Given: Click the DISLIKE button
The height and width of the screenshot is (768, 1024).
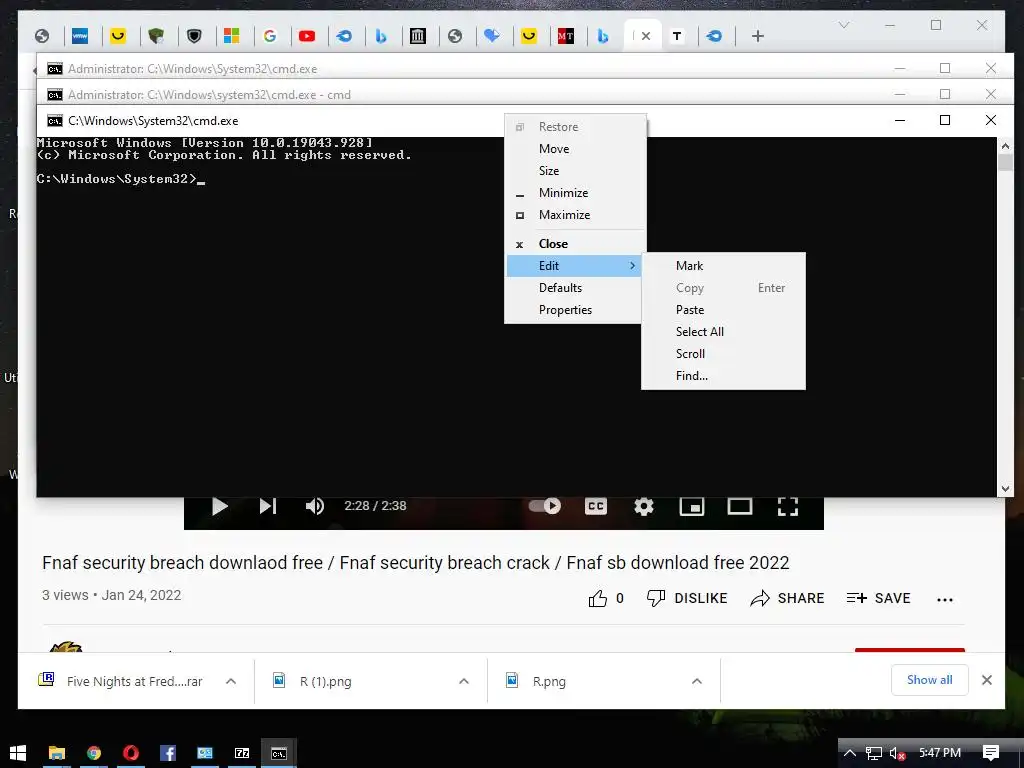Looking at the screenshot, I should click(686, 598).
